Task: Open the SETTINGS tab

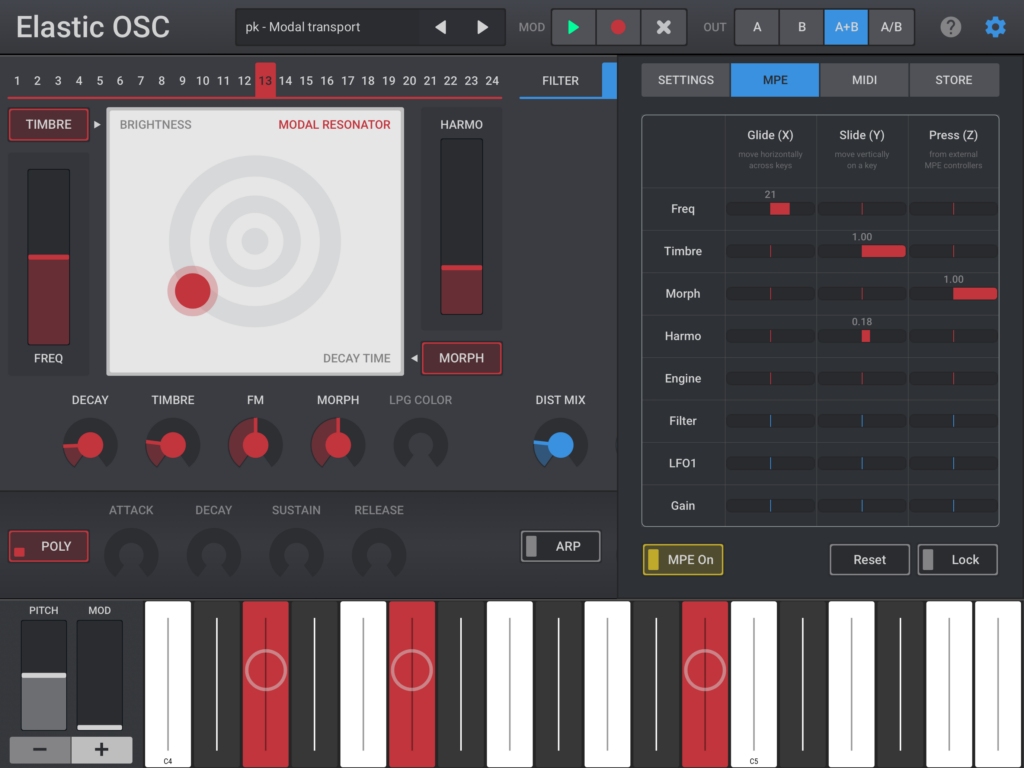Action: click(x=686, y=80)
